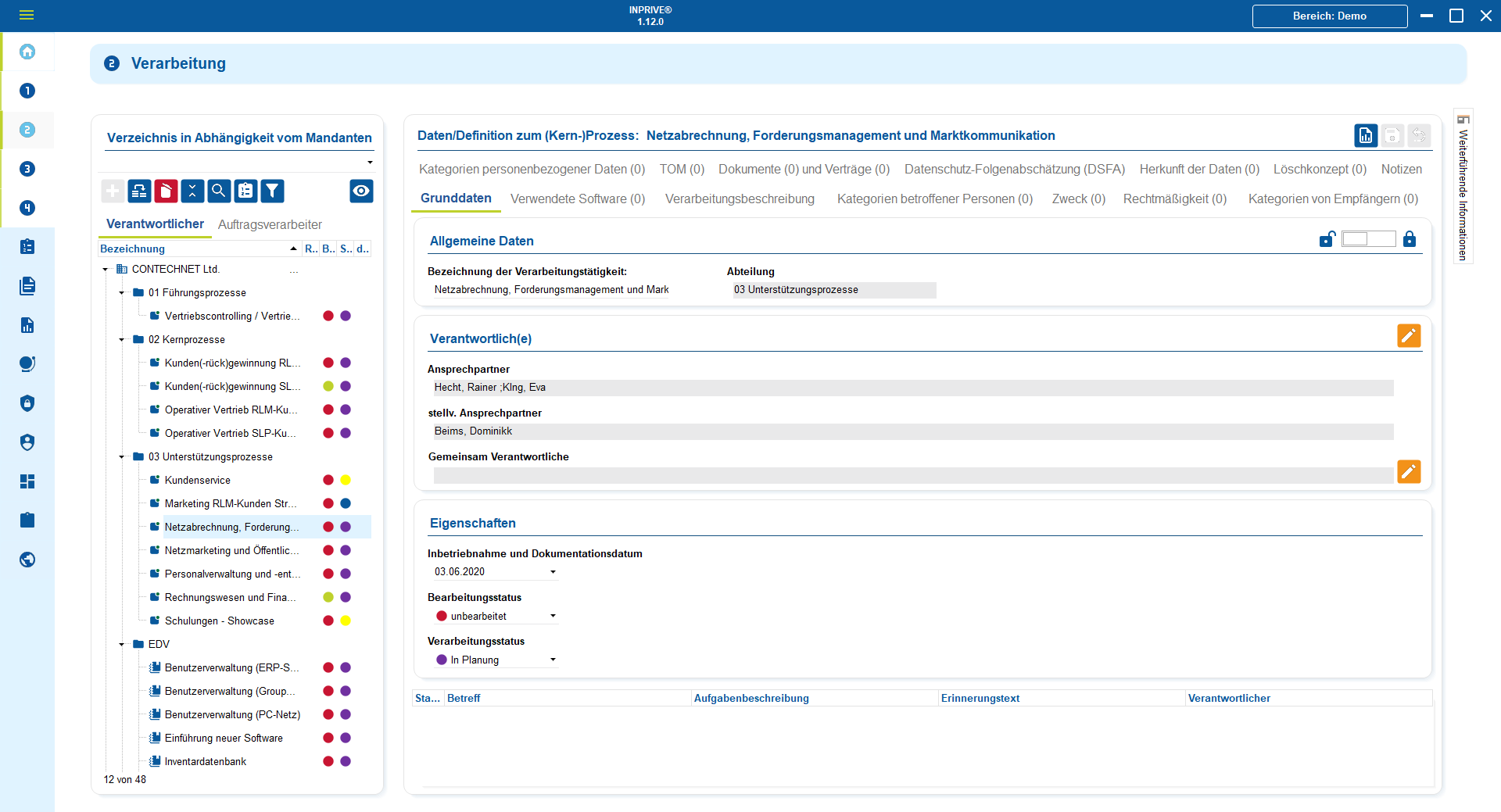Open the Auftragsverarbeiter tab
The image size is (1501, 812).
[270, 225]
